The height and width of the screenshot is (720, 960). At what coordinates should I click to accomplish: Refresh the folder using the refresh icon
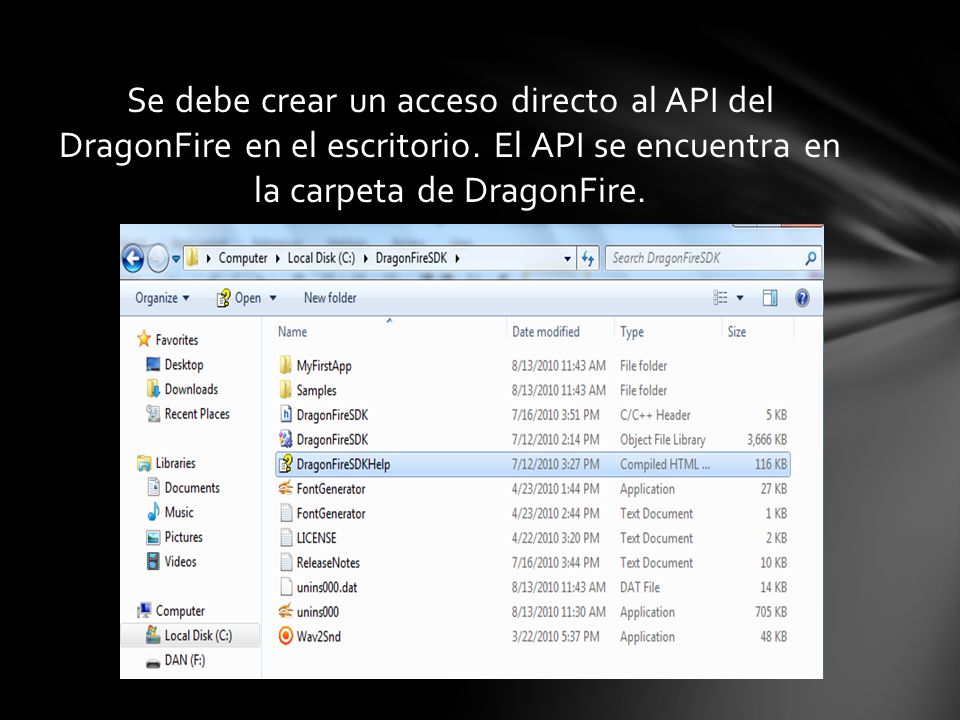[588, 258]
